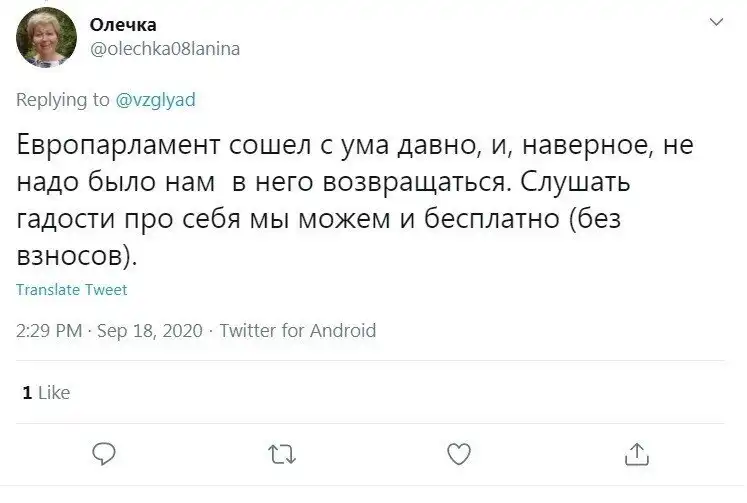Click the reply speech bubble icon
Screen dimensions: 747x503
pos(105,456)
